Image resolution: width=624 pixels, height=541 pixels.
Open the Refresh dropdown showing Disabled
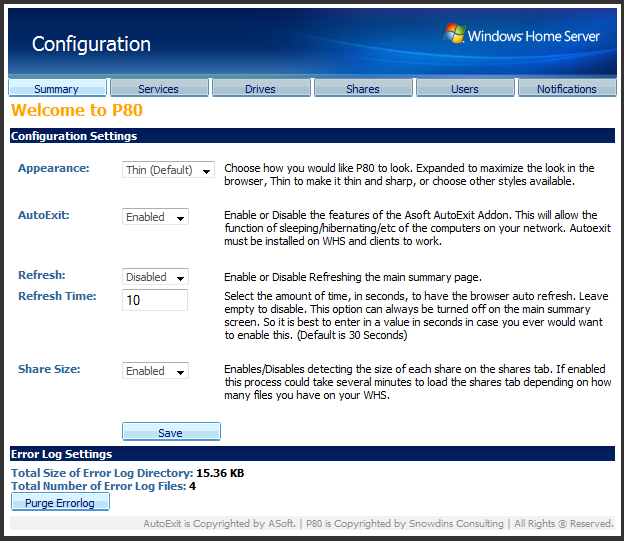click(155, 277)
